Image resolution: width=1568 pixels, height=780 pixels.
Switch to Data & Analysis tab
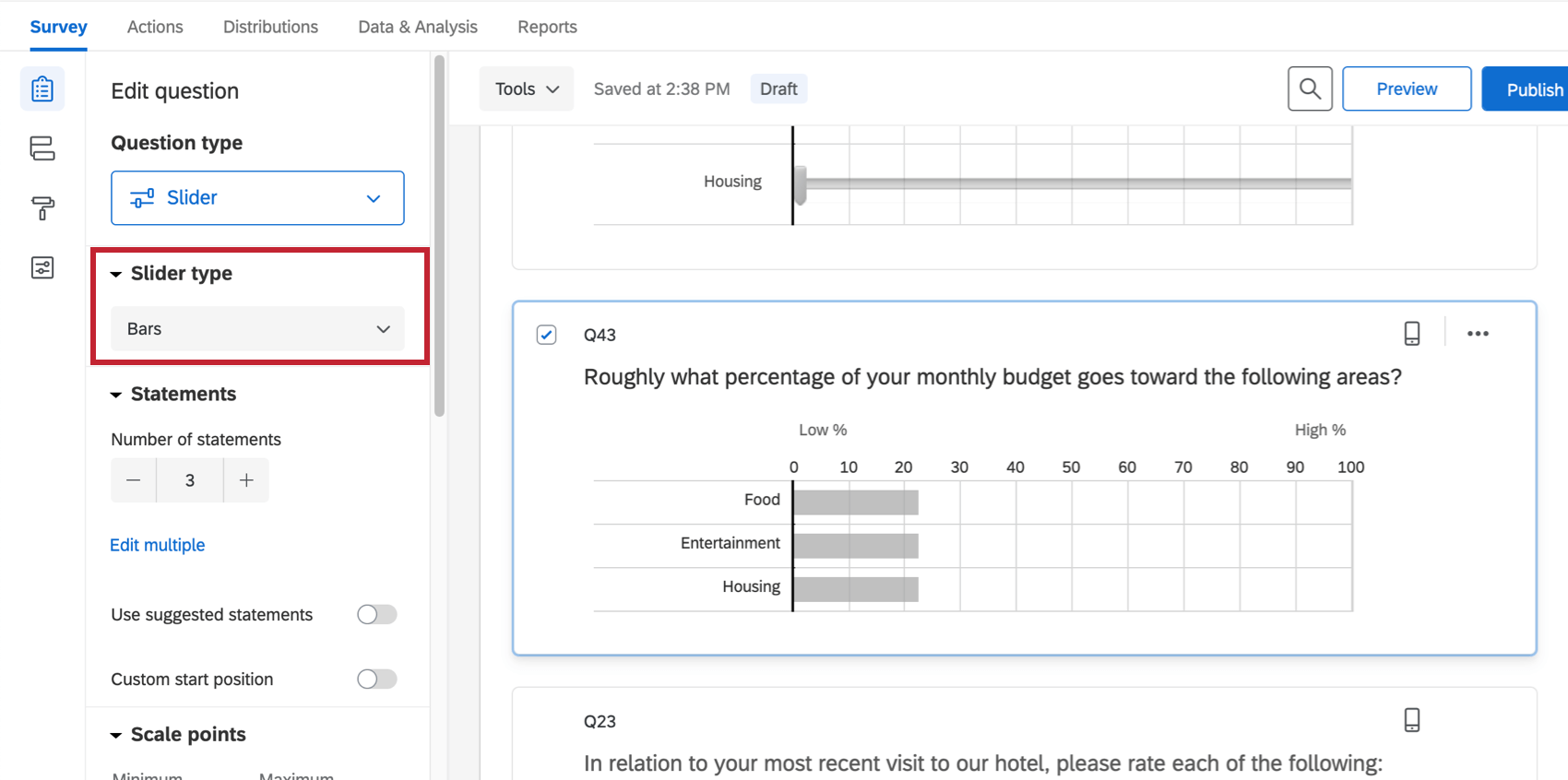tap(418, 27)
